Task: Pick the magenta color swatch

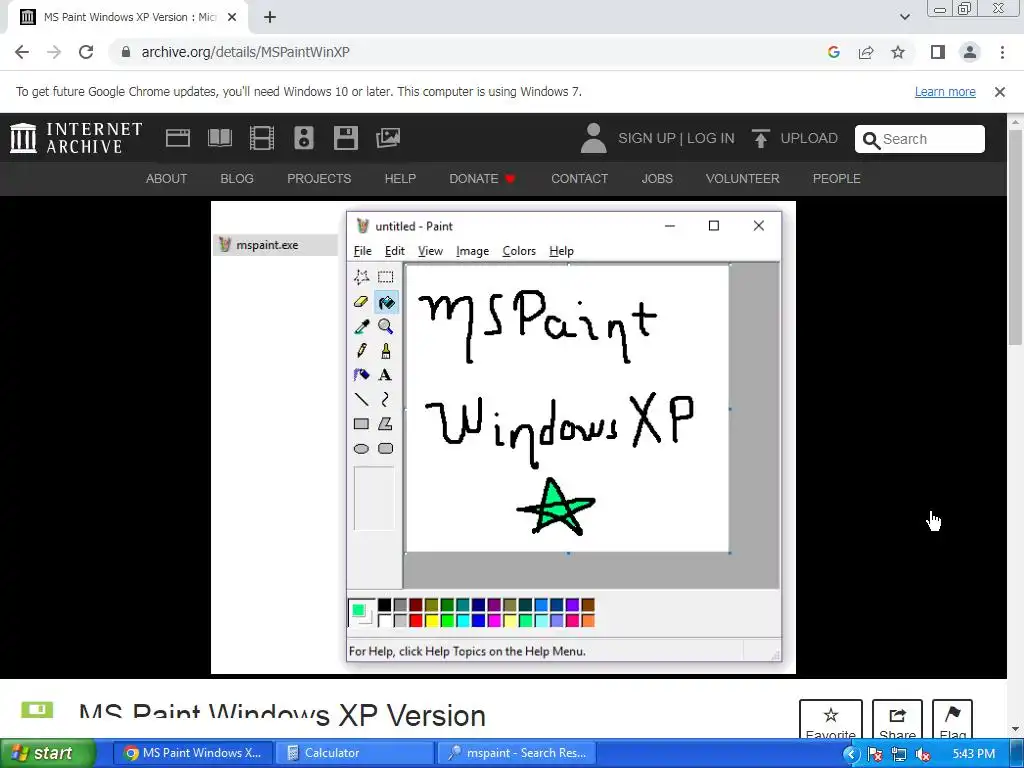Action: 494,620
